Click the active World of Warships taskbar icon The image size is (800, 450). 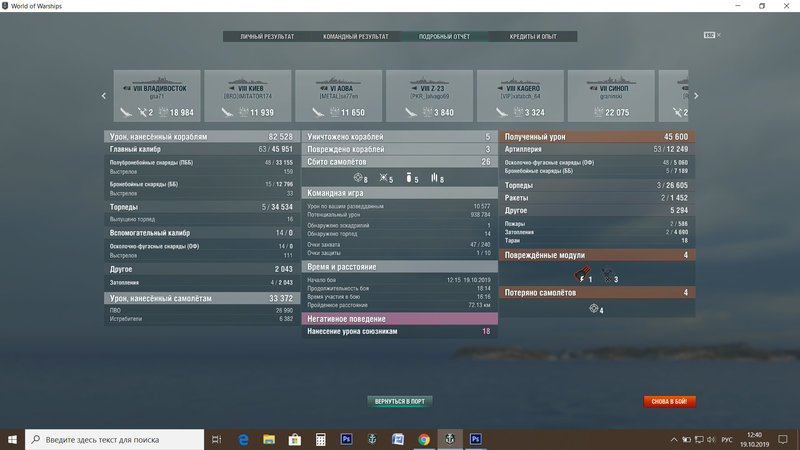point(449,439)
